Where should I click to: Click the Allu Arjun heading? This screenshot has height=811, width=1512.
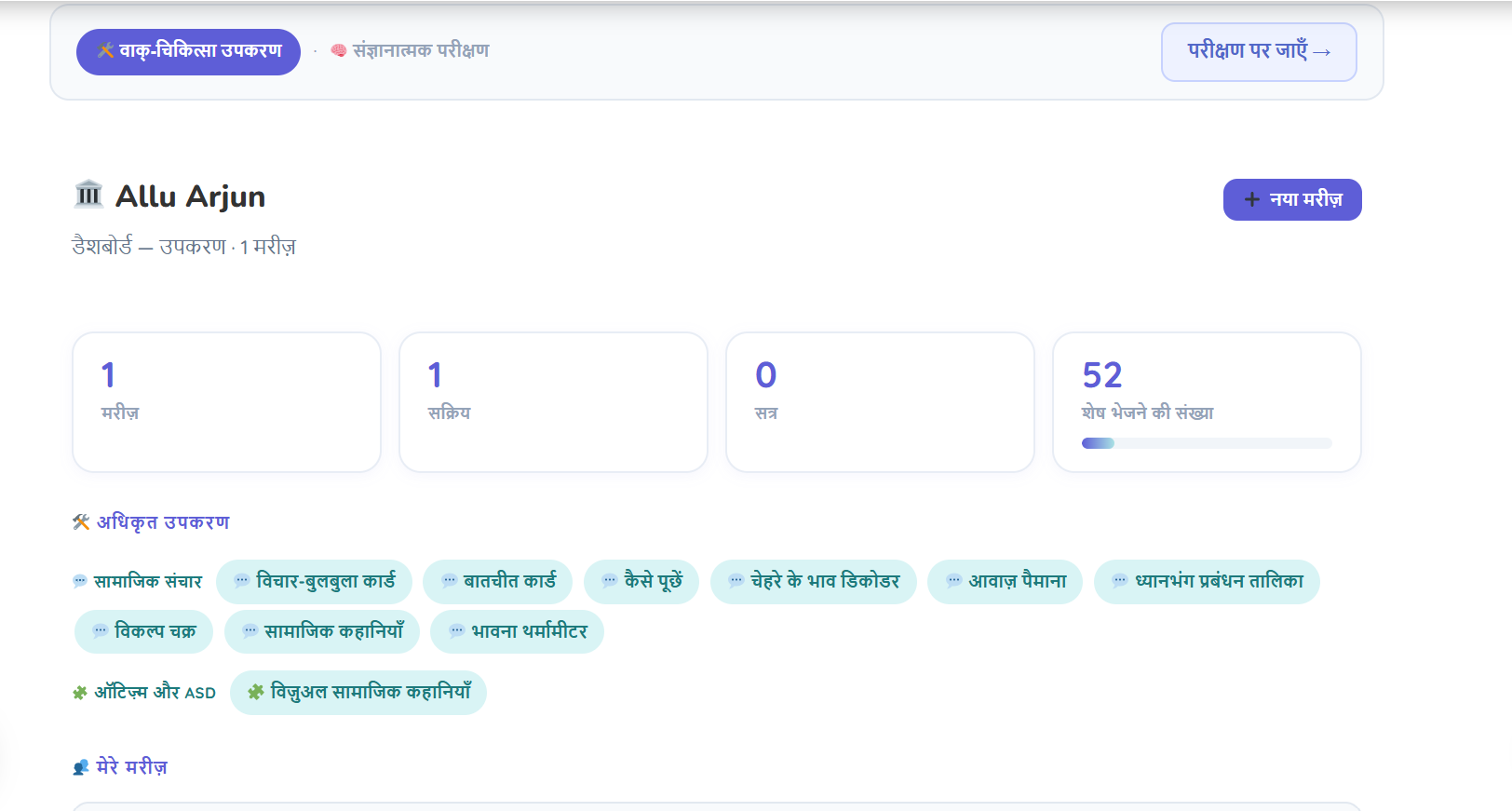point(190,196)
